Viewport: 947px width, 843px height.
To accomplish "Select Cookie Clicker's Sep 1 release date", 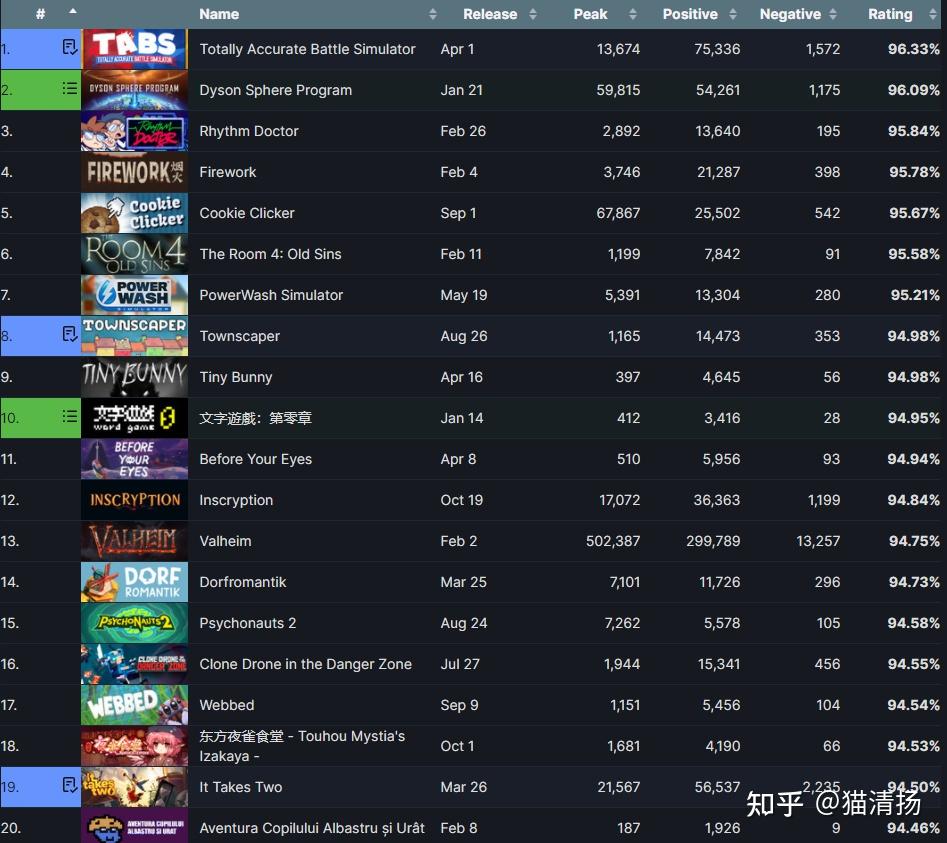I will coord(458,213).
